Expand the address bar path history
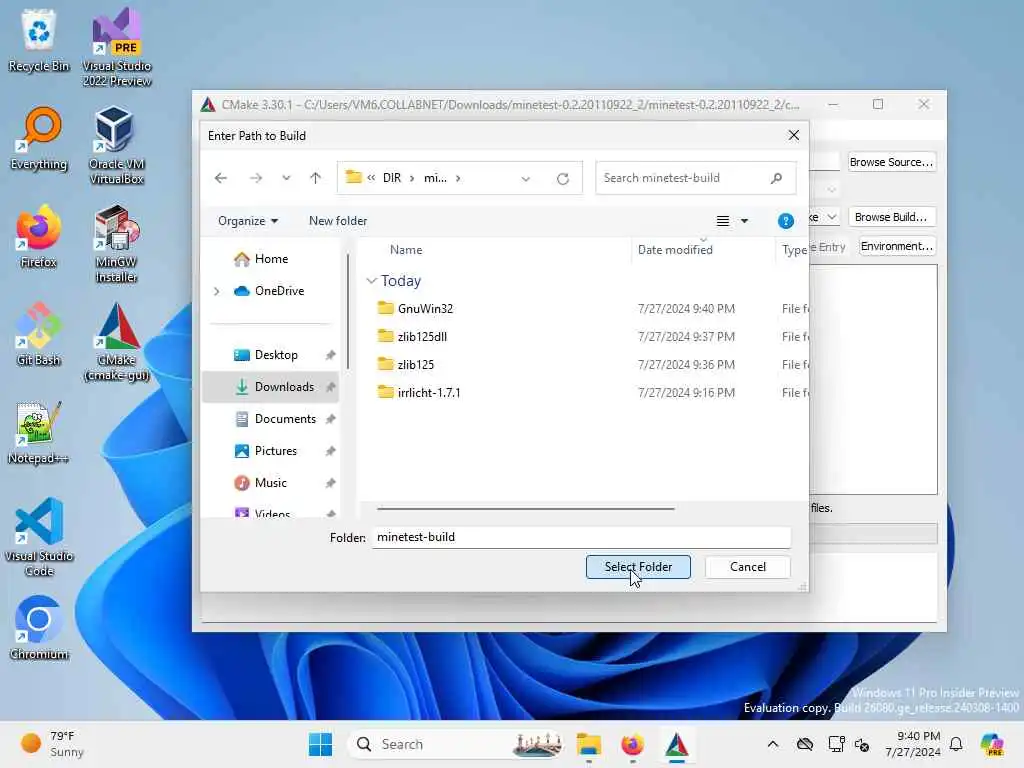Screen dimensions: 1024x768 pyautogui.click(x=526, y=178)
